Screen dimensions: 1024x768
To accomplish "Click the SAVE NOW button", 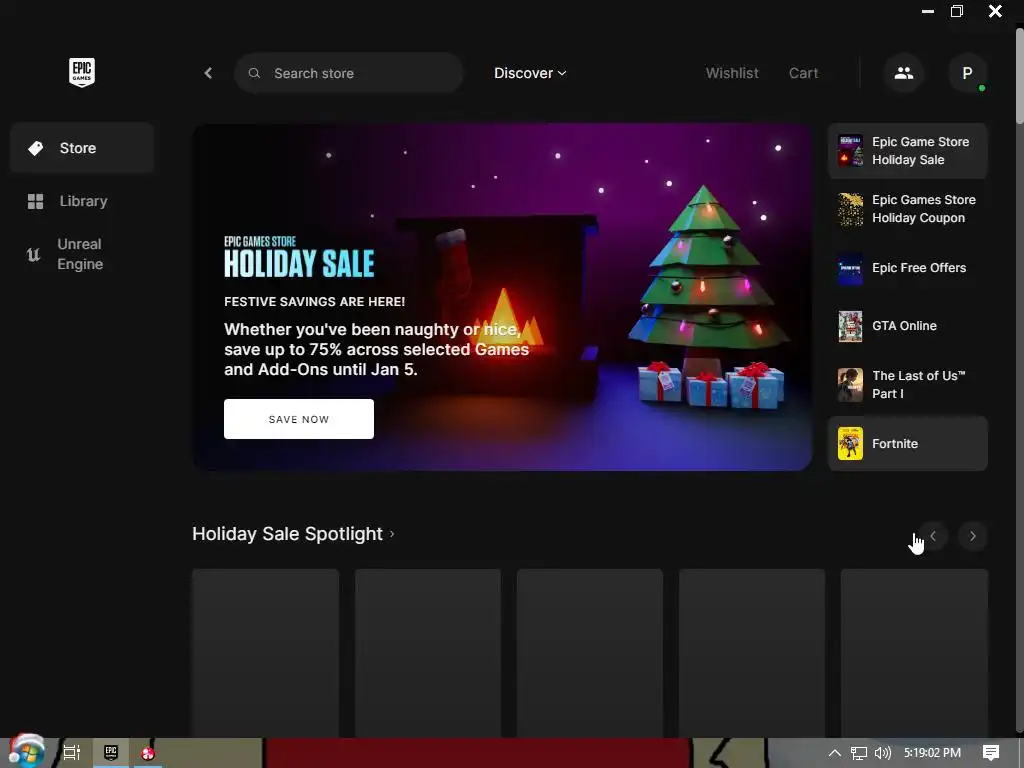I will tap(299, 419).
